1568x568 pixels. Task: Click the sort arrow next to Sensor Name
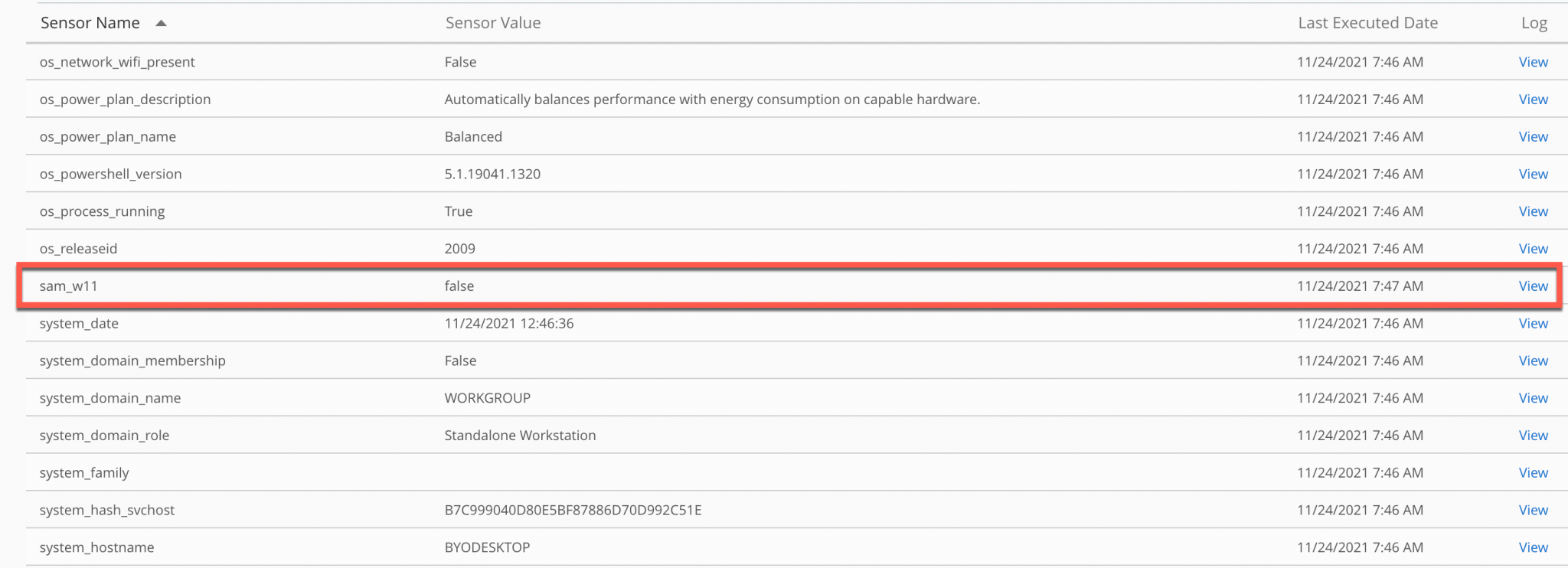(161, 23)
